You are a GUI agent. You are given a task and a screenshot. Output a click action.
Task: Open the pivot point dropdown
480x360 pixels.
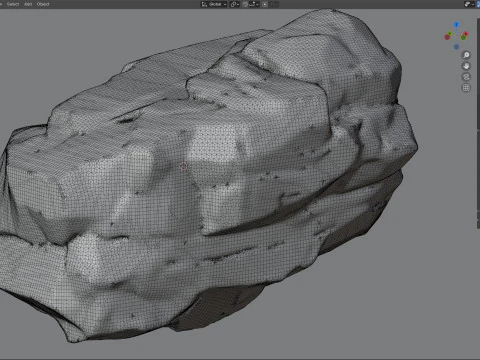(x=235, y=4)
